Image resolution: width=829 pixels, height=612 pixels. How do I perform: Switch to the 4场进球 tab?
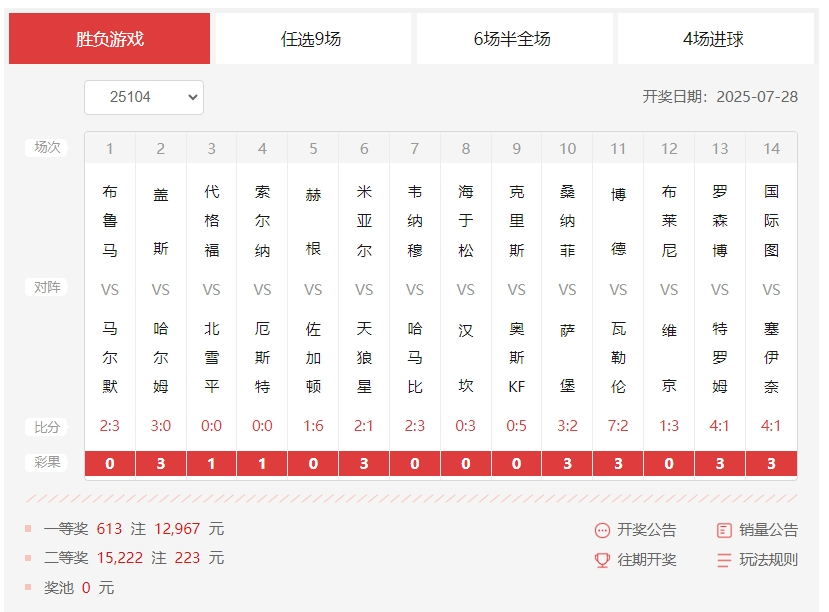click(x=714, y=37)
